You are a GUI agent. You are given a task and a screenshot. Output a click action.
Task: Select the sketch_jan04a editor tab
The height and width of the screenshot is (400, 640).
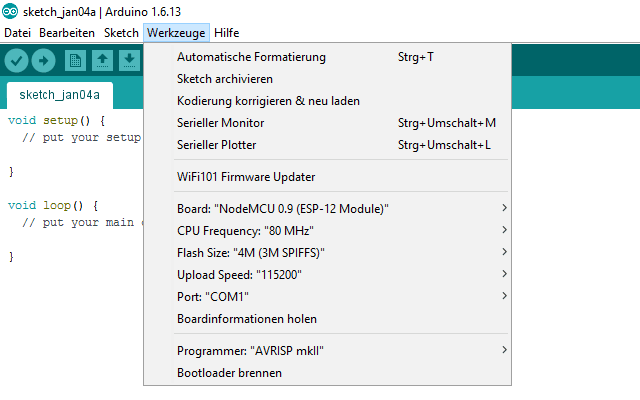coord(60,95)
